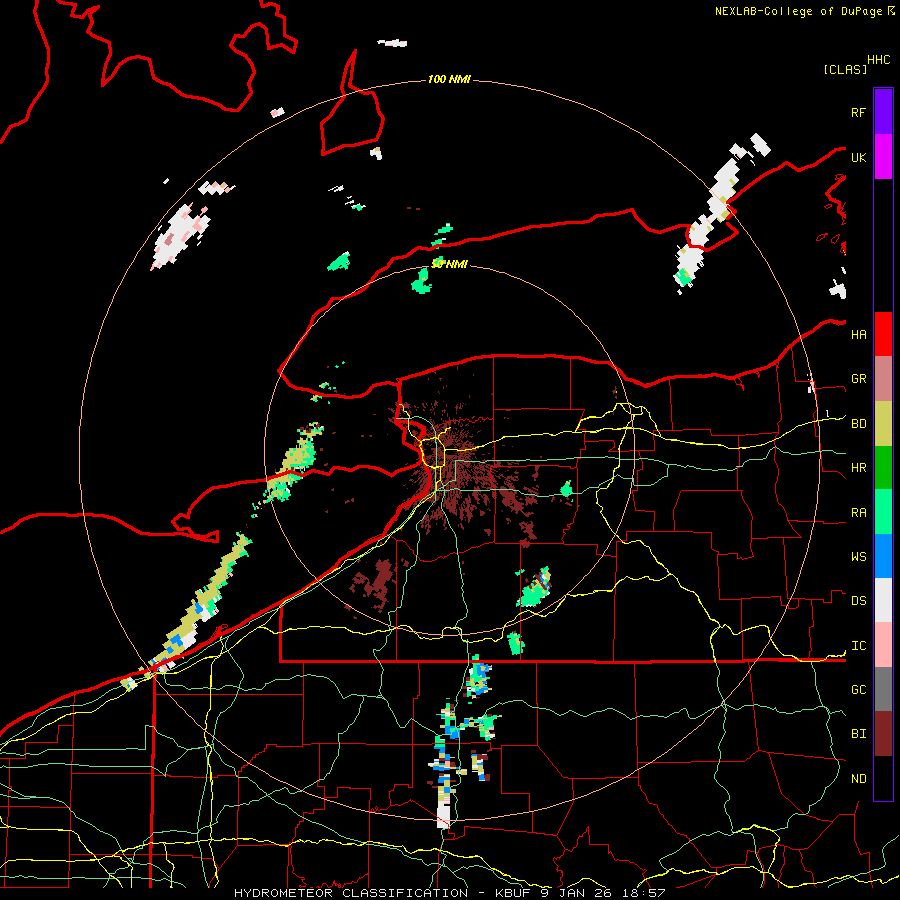Click the UK magenta legend swatch

[883, 157]
